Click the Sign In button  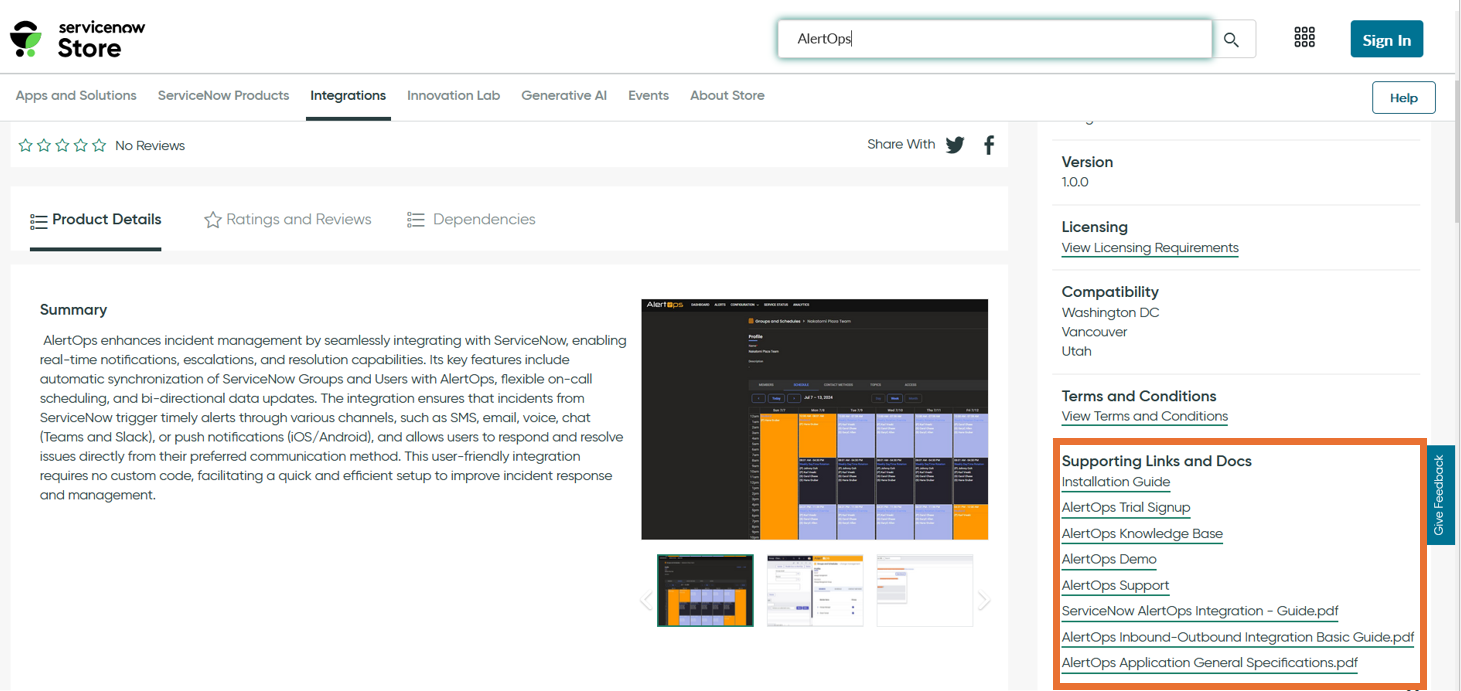coord(1386,39)
